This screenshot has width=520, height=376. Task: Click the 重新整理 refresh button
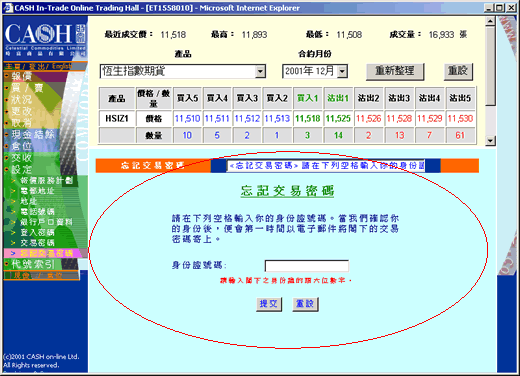click(x=395, y=71)
